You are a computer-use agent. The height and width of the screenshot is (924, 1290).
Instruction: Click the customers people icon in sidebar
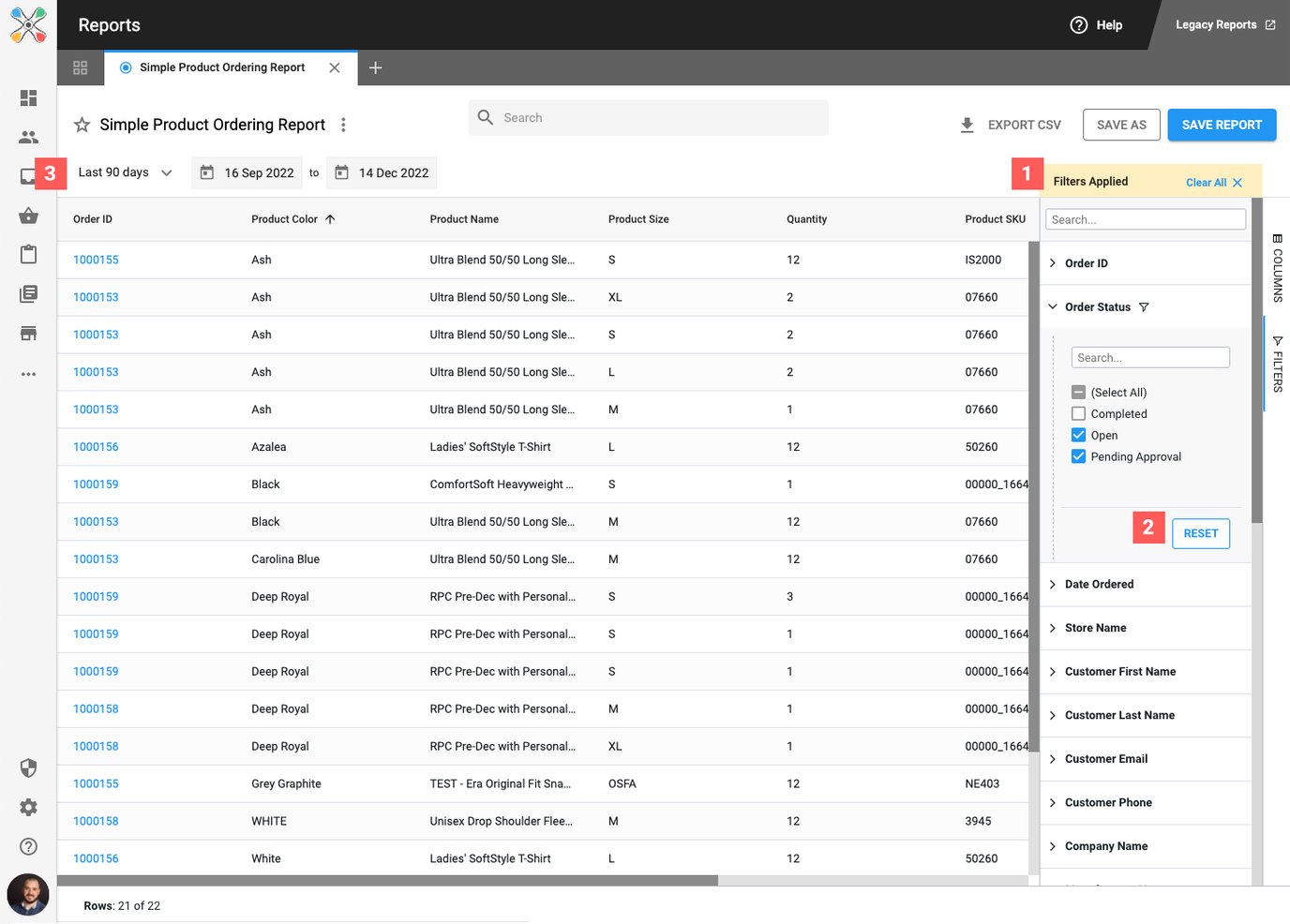[x=28, y=138]
